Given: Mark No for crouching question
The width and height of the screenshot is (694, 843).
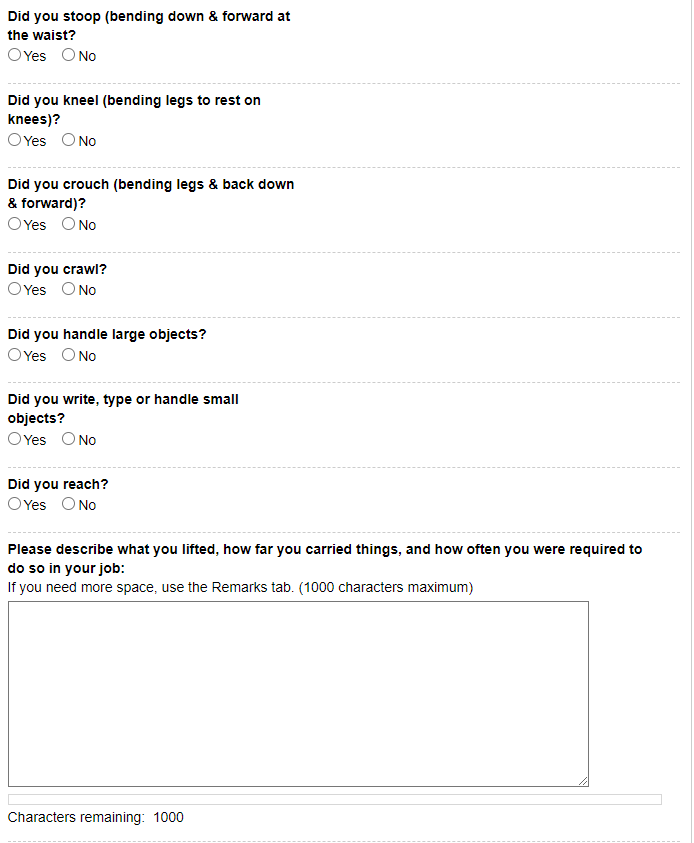Looking at the screenshot, I should point(68,224).
